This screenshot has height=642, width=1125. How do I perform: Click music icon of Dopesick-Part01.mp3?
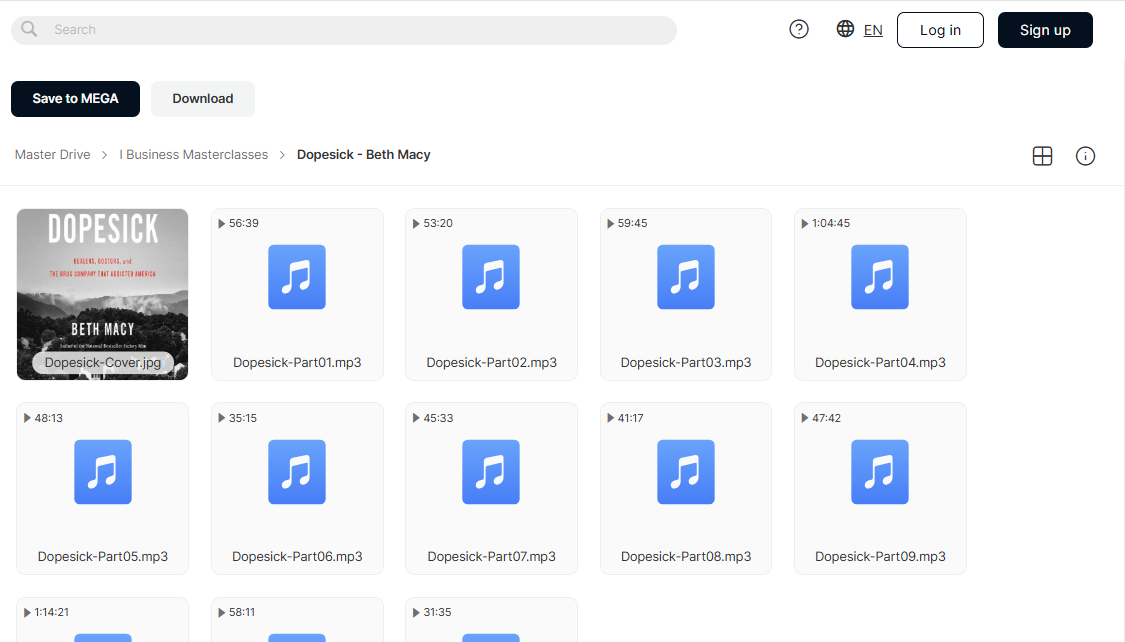point(297,277)
